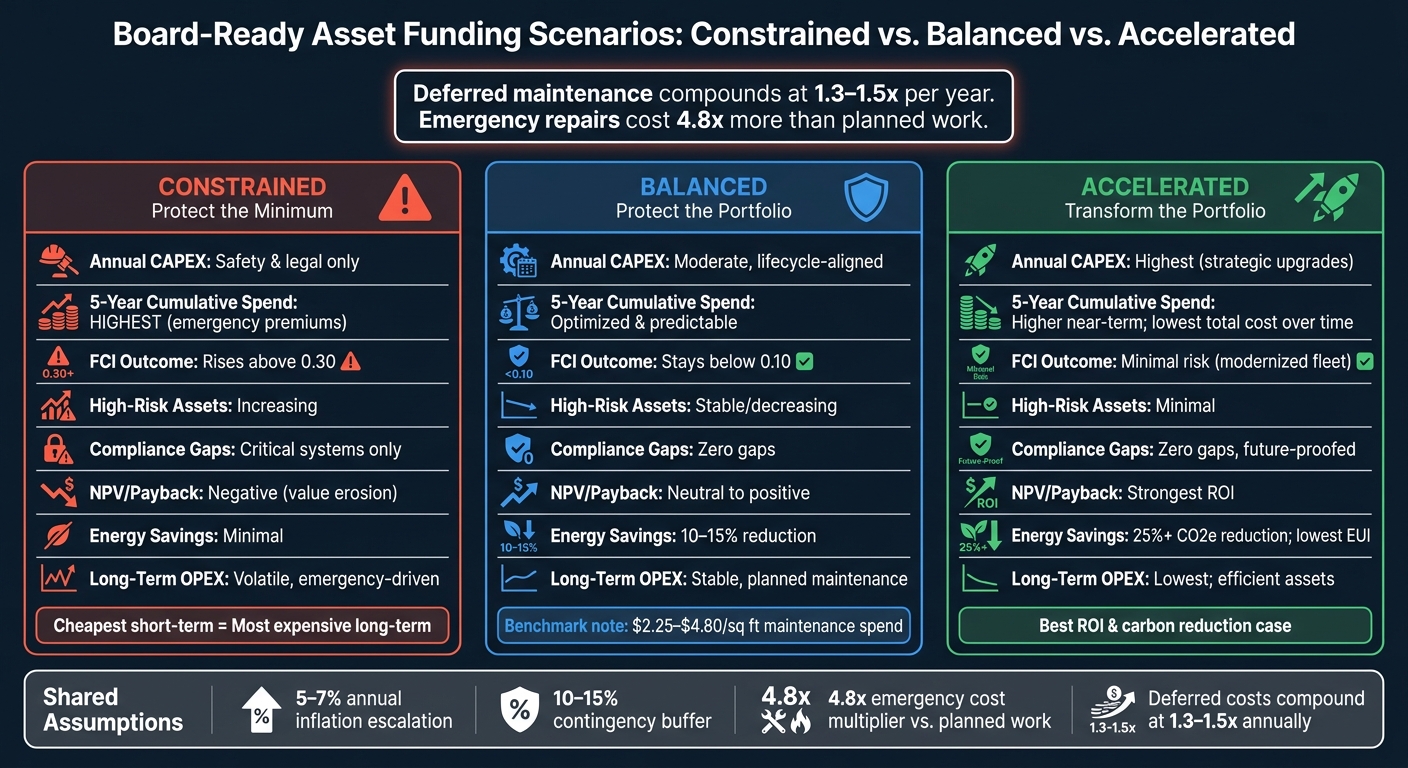Click the text Protect the Portfolio subtitle
This screenshot has height=768, width=1408.
(703, 211)
